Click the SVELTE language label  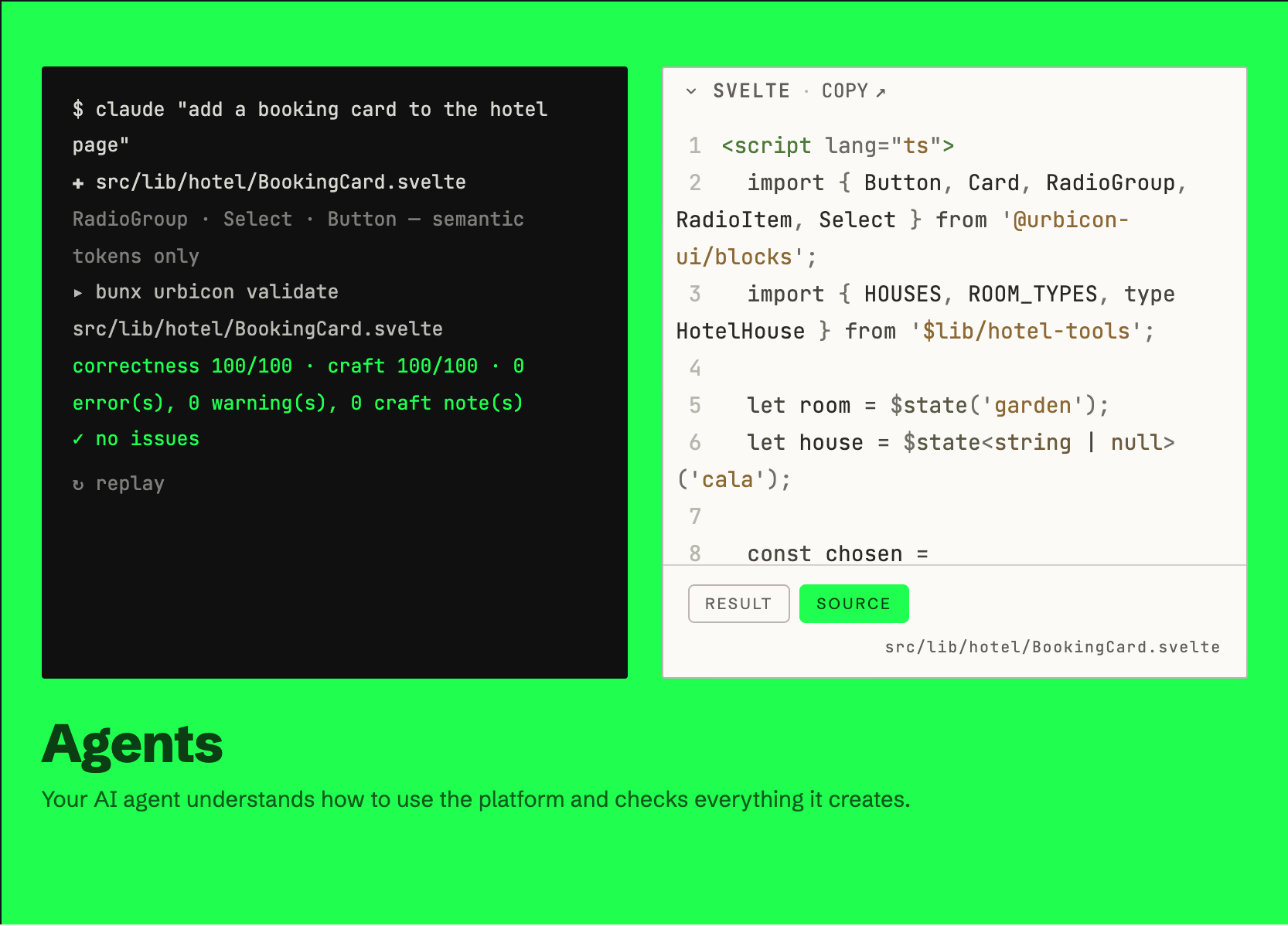click(x=751, y=91)
